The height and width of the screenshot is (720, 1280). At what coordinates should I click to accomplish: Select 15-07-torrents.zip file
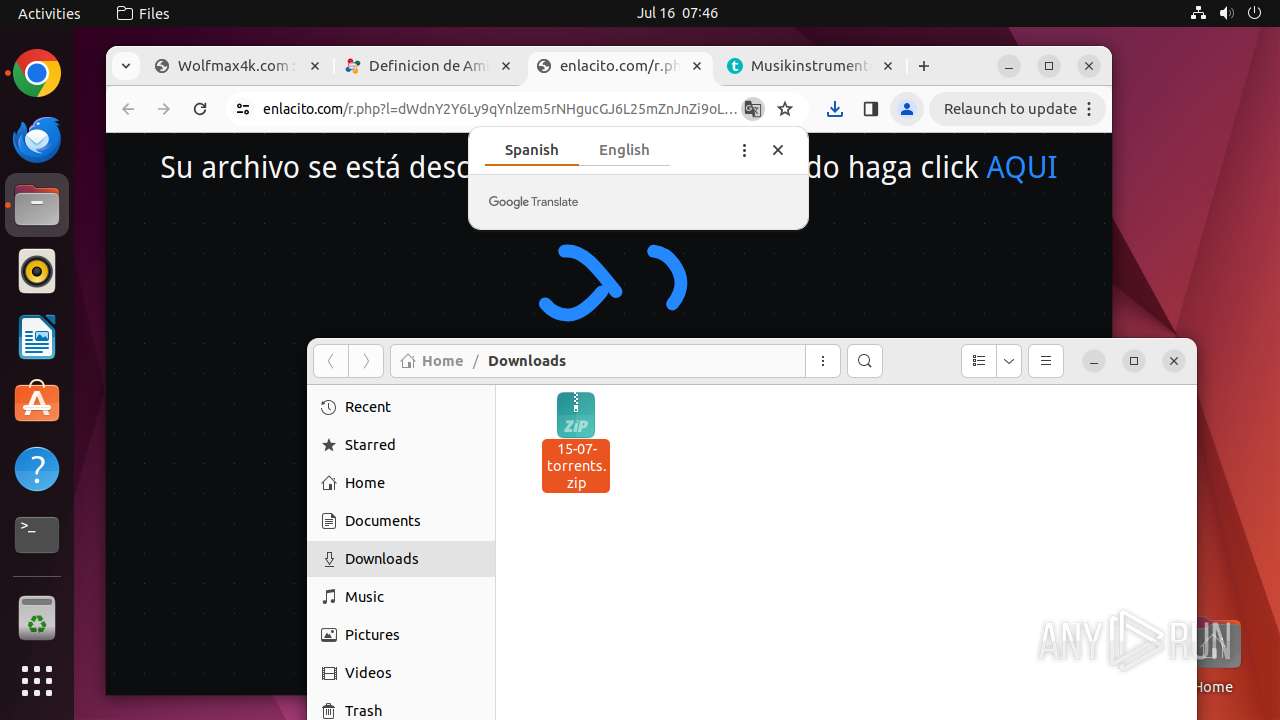(x=576, y=442)
